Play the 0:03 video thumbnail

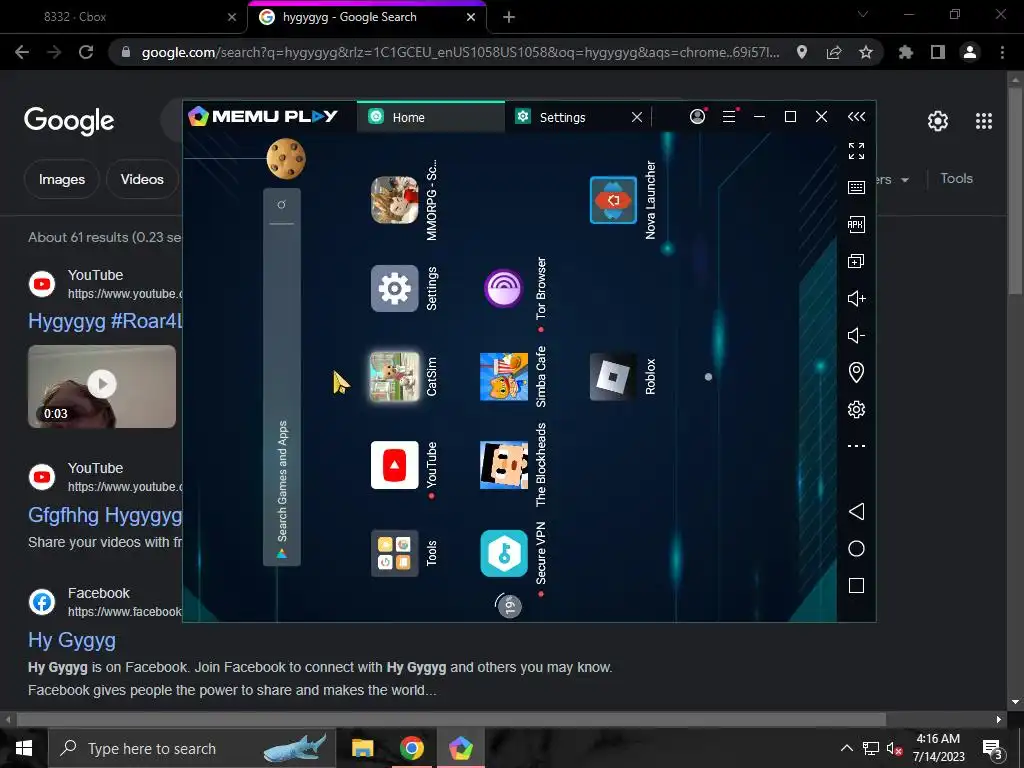pos(102,386)
